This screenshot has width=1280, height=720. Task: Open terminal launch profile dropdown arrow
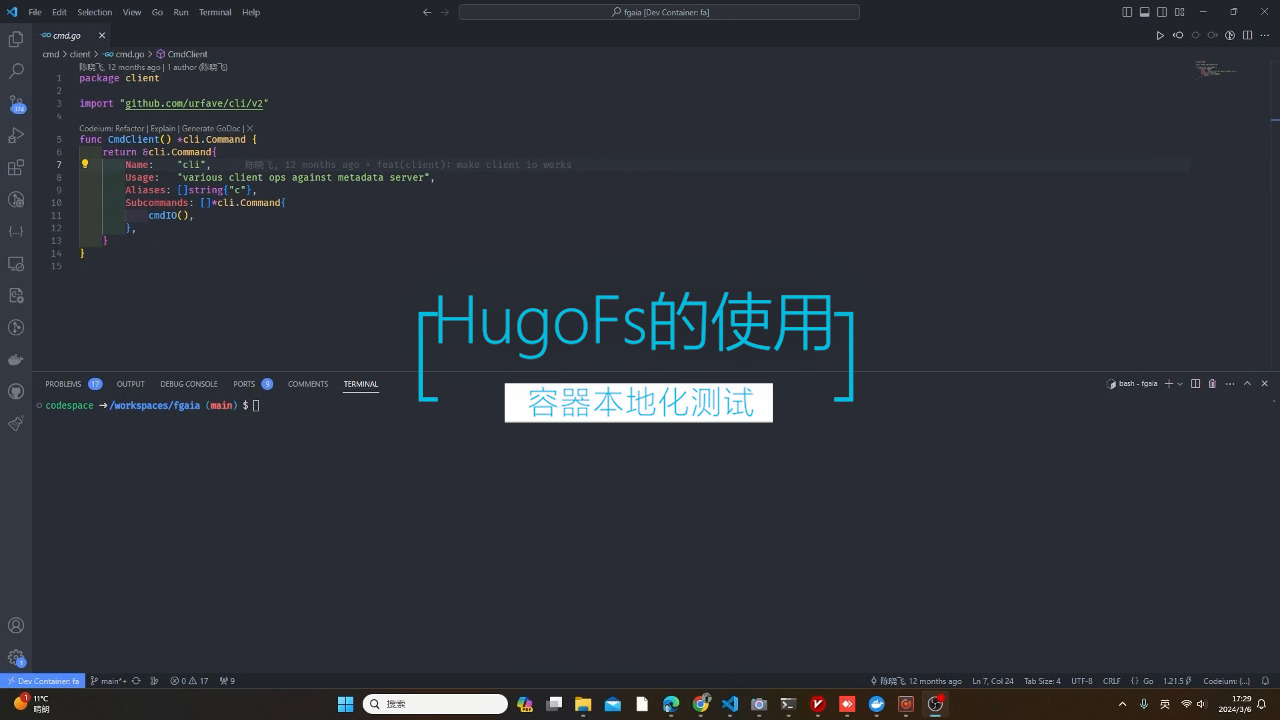tap(1179, 383)
